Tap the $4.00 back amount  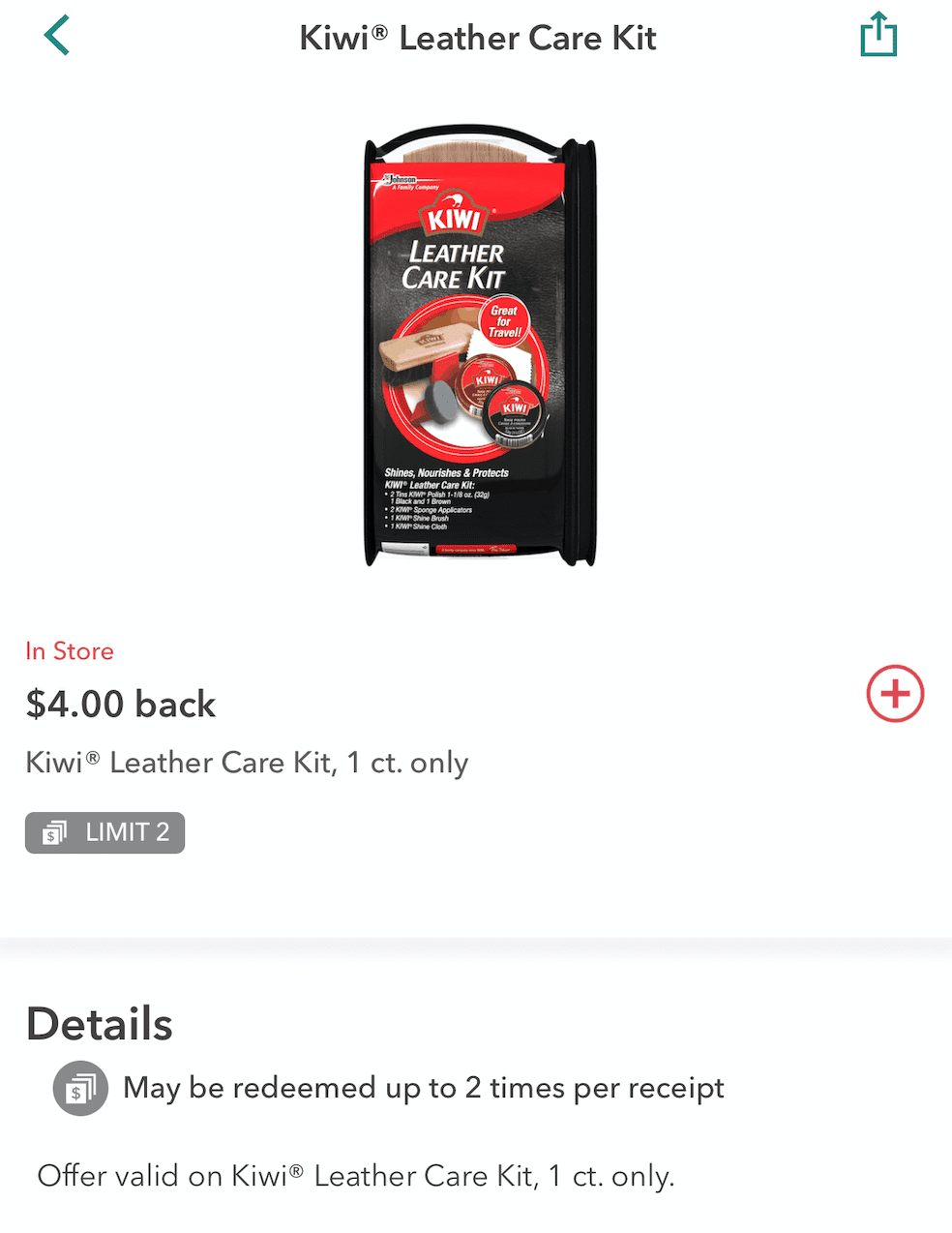[x=121, y=705]
